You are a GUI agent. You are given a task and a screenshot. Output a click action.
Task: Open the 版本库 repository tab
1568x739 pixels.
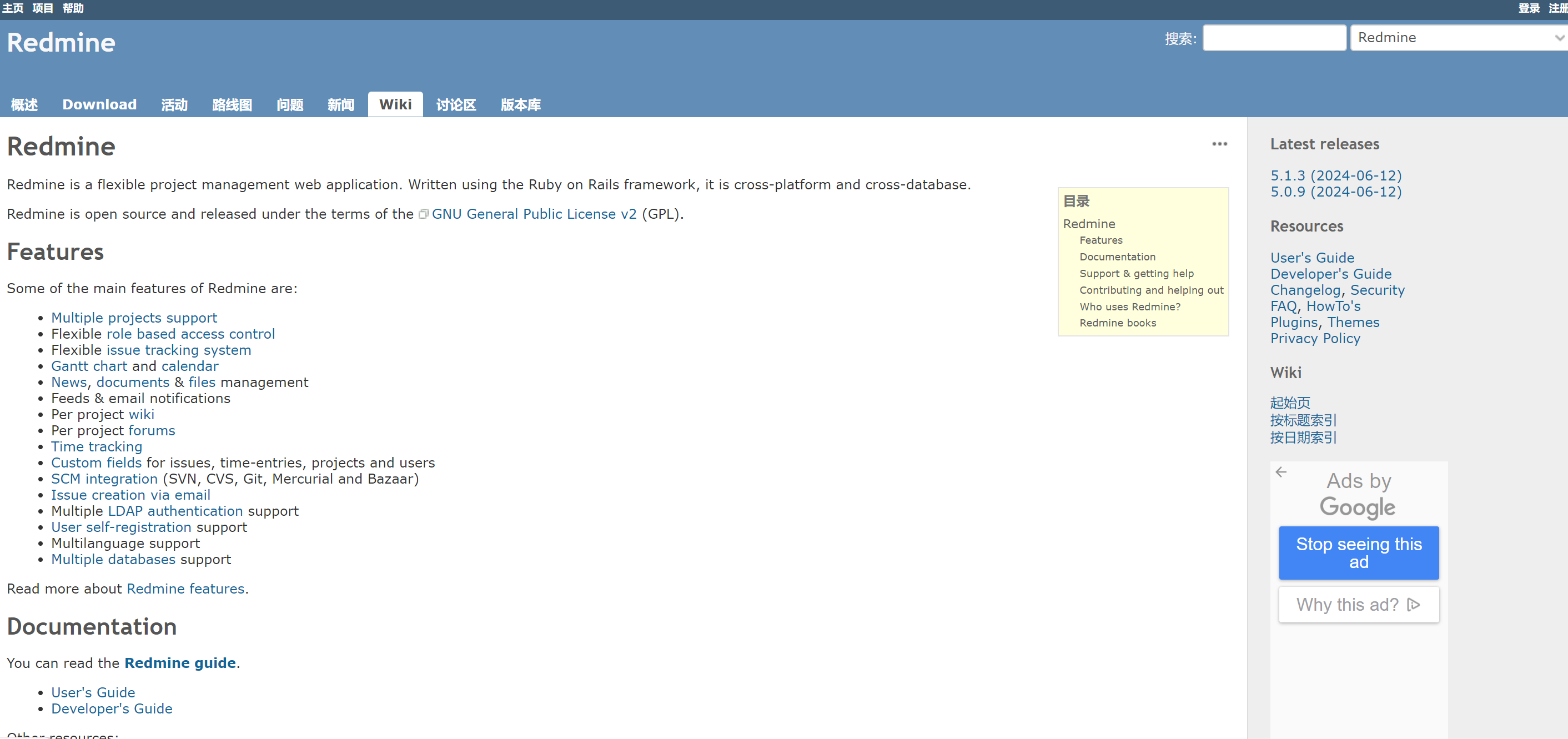pyautogui.click(x=520, y=105)
